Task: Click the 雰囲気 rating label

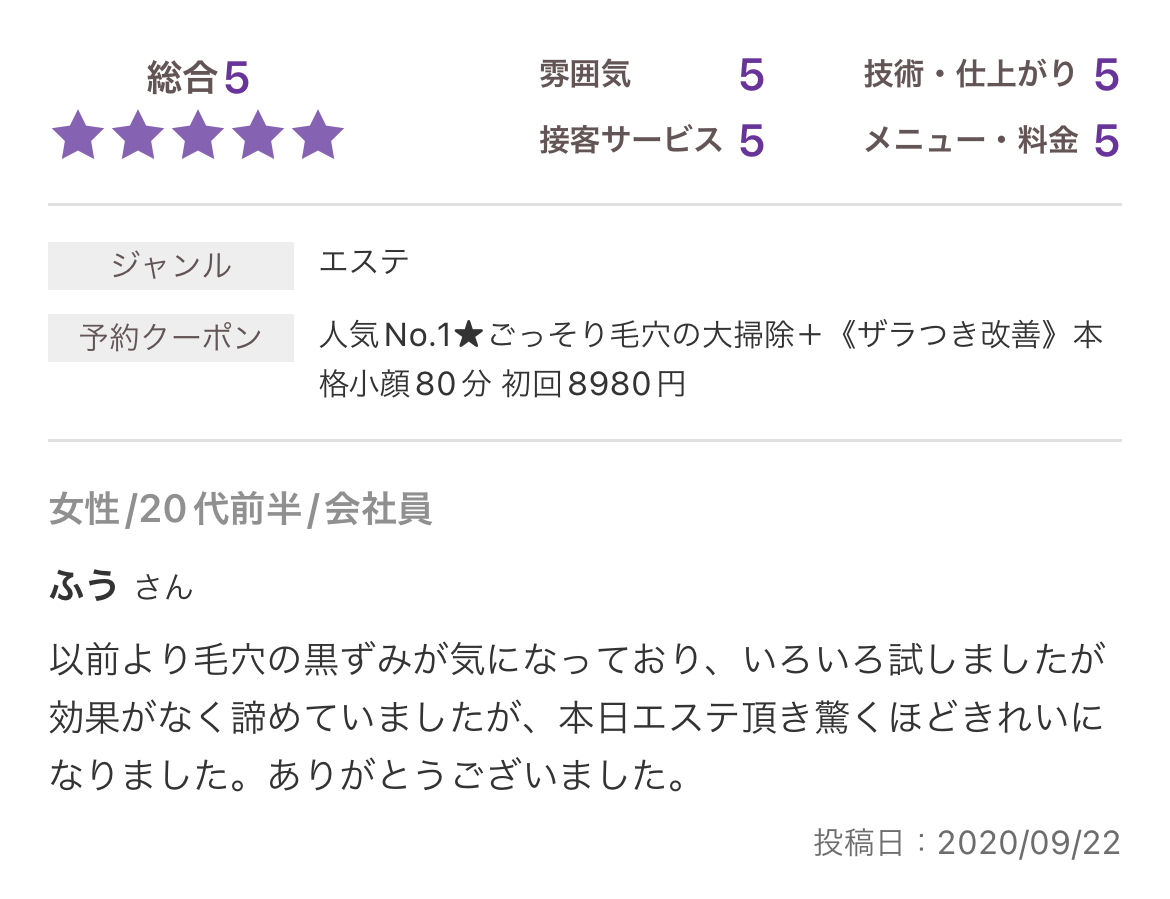Action: pyautogui.click(x=585, y=75)
